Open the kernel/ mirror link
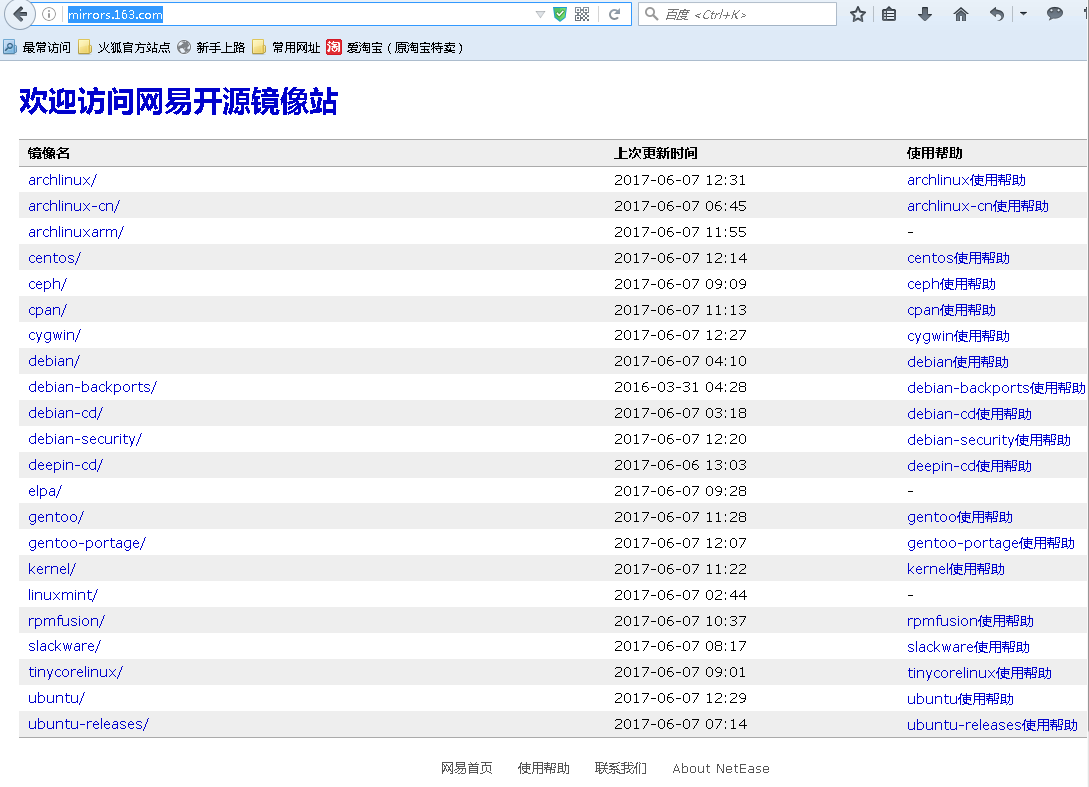This screenshot has height=787, width=1089. click(52, 569)
